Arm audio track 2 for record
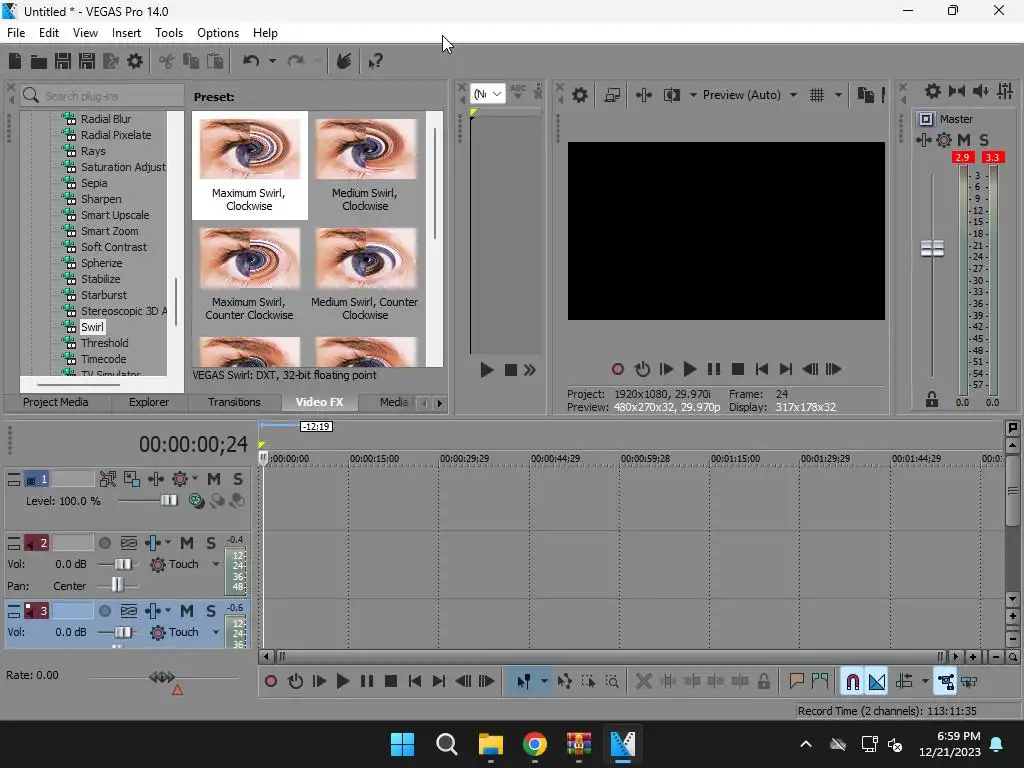The height and width of the screenshot is (768, 1024). [x=104, y=543]
